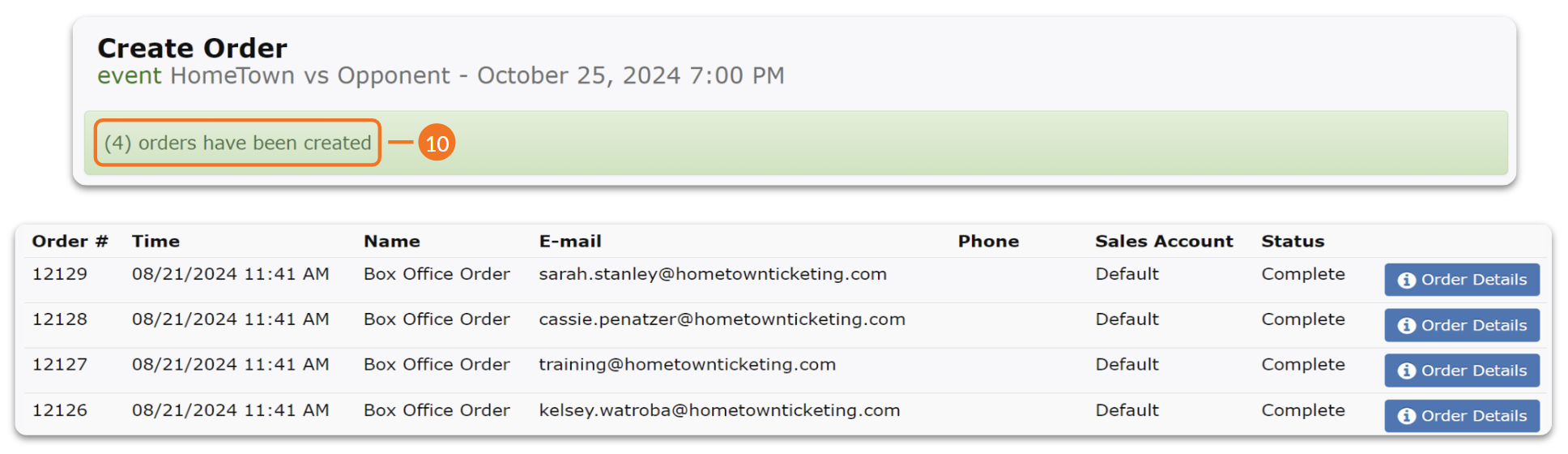Viewport: 1568px width, 454px height.
Task: Click the Time column header
Action: click(156, 241)
